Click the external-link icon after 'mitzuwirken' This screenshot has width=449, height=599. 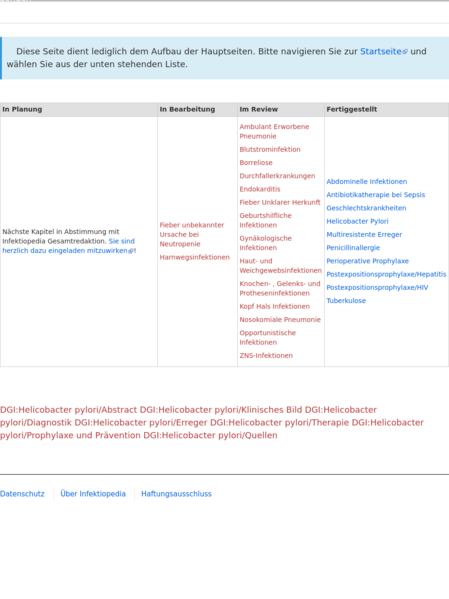(131, 251)
